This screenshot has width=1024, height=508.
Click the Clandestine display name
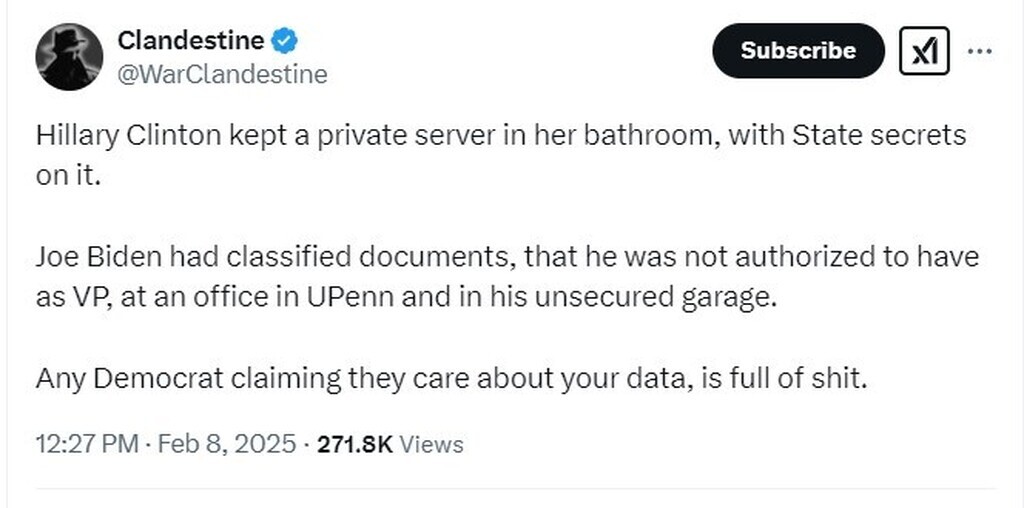coord(191,41)
